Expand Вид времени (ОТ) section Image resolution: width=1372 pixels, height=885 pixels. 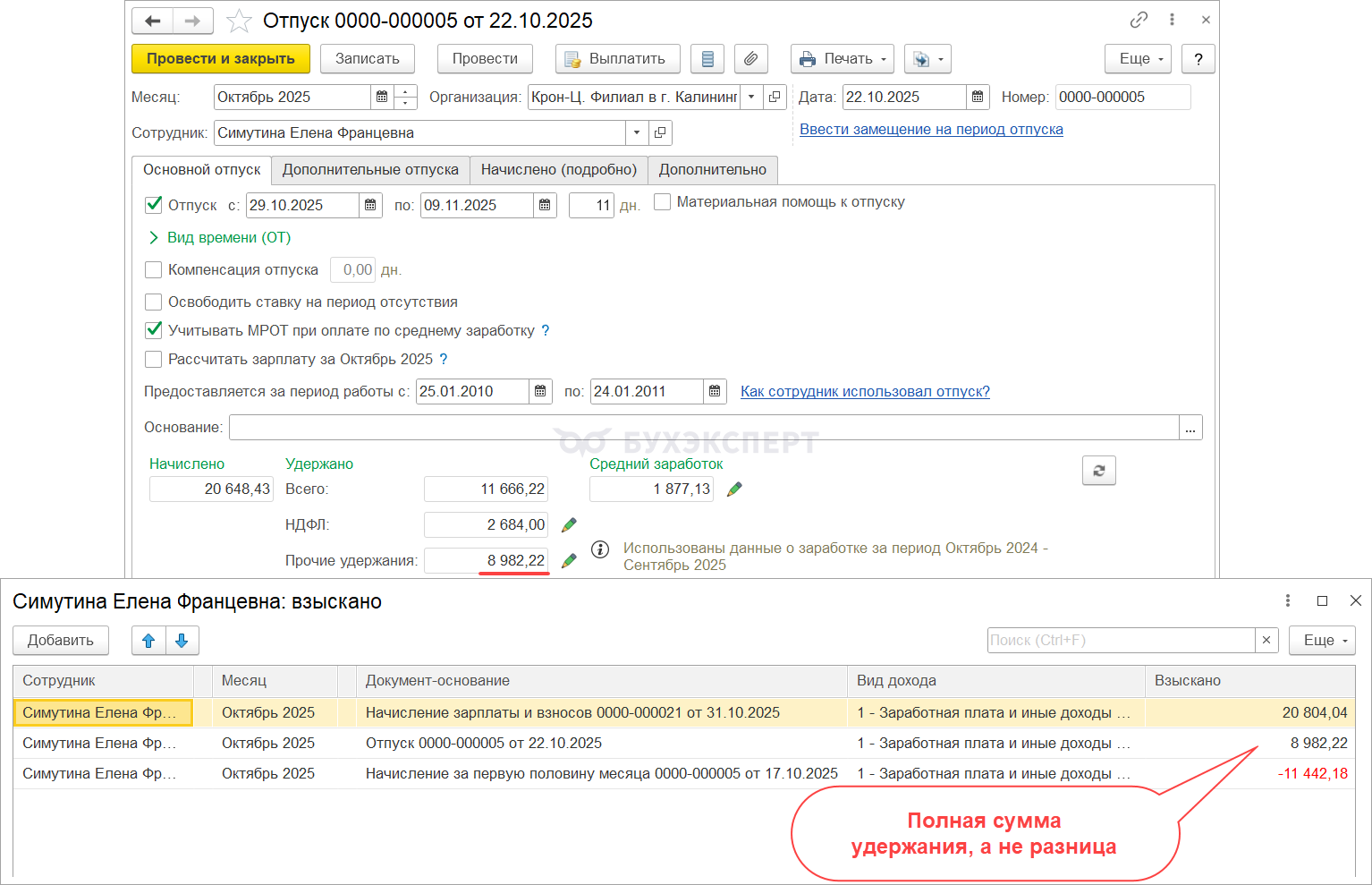coord(154,238)
